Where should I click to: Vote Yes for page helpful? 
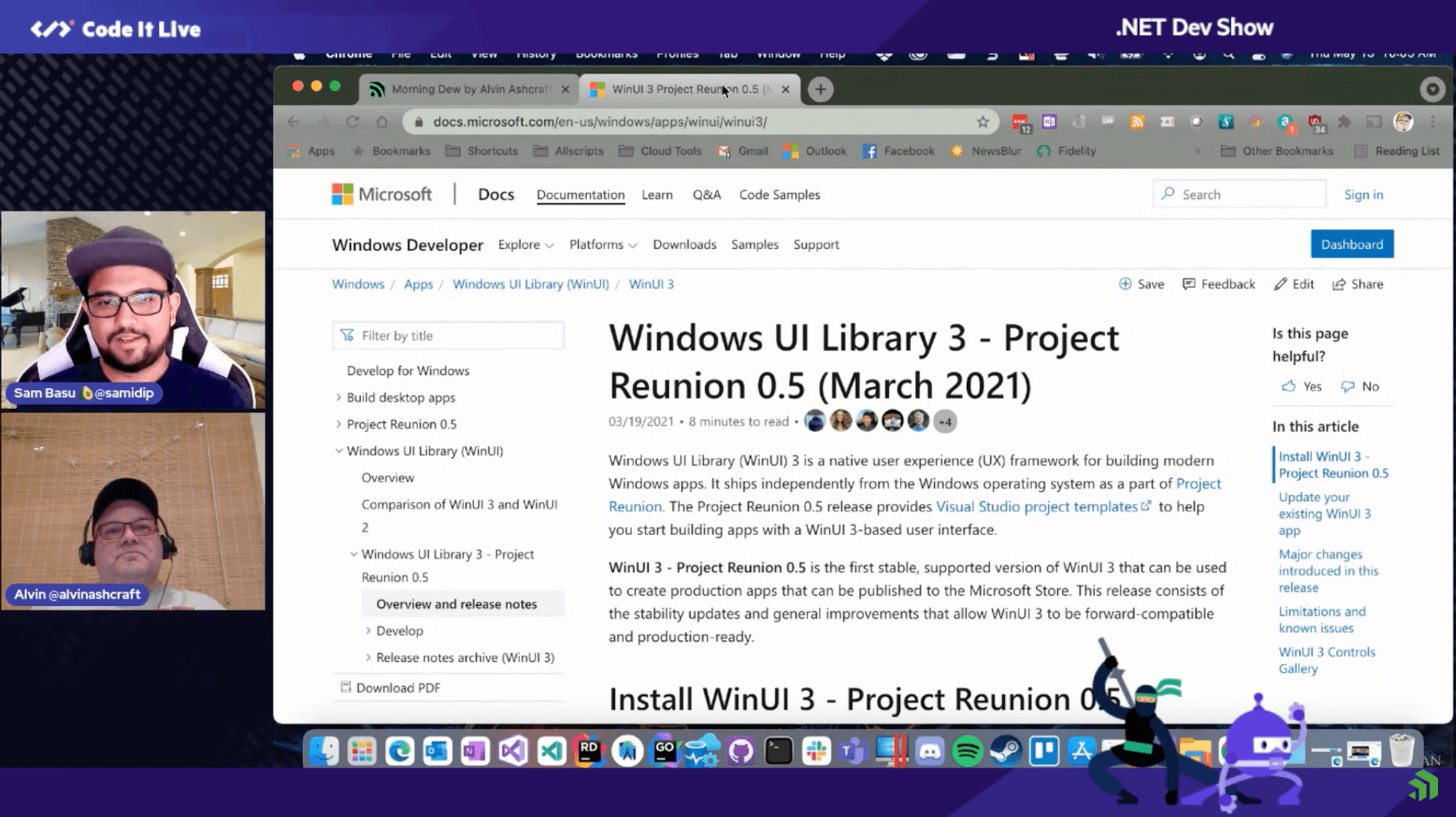pyautogui.click(x=1301, y=386)
